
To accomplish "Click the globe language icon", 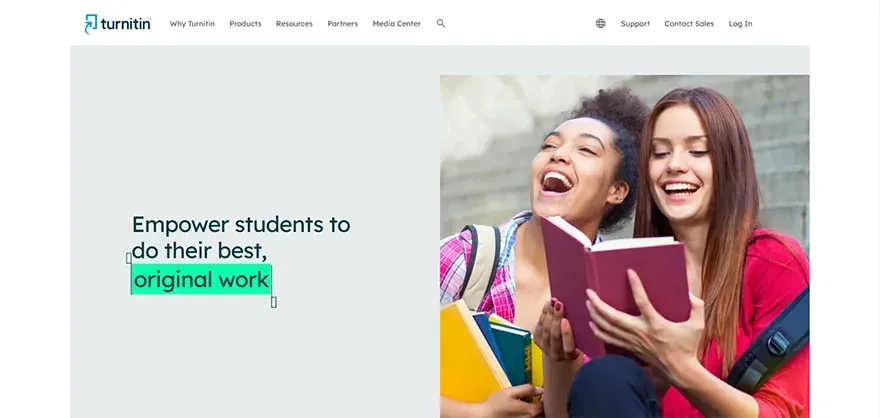I will (601, 24).
